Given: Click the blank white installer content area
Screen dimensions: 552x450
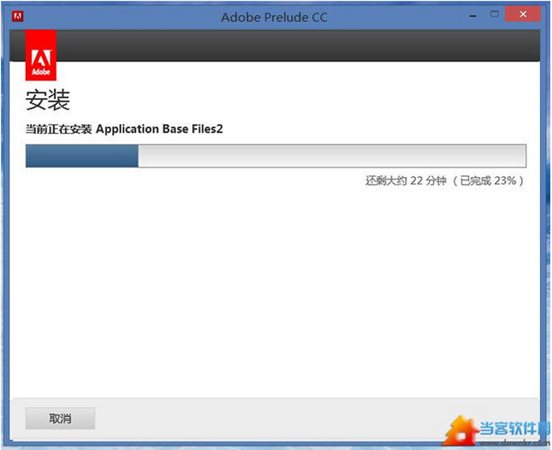Looking at the screenshot, I should 275,292.
